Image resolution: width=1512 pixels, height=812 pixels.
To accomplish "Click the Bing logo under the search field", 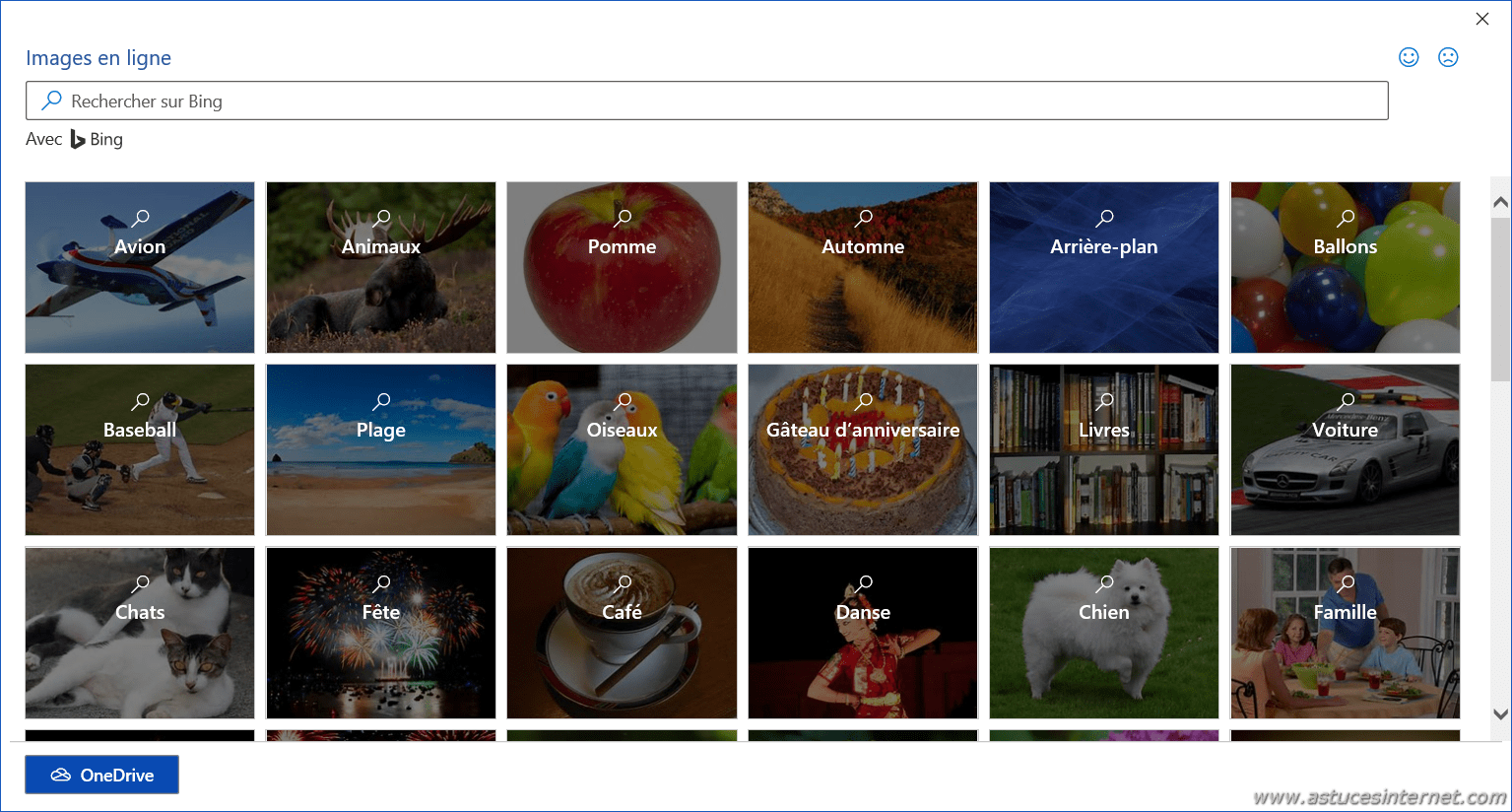I will click(78, 140).
